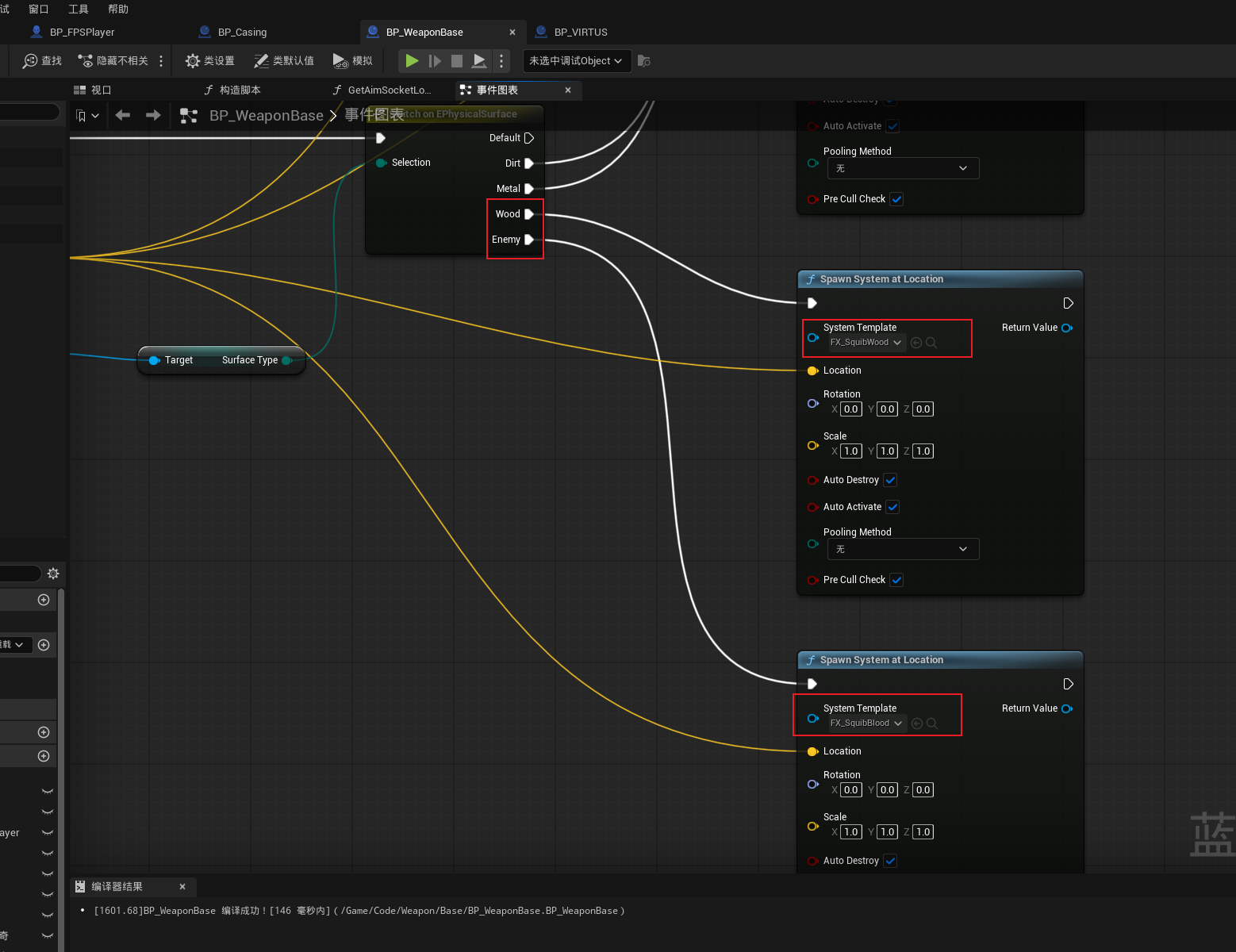1236x952 pixels.
Task: Click Return Value pin on FX_SquibBlood node
Action: click(1067, 708)
